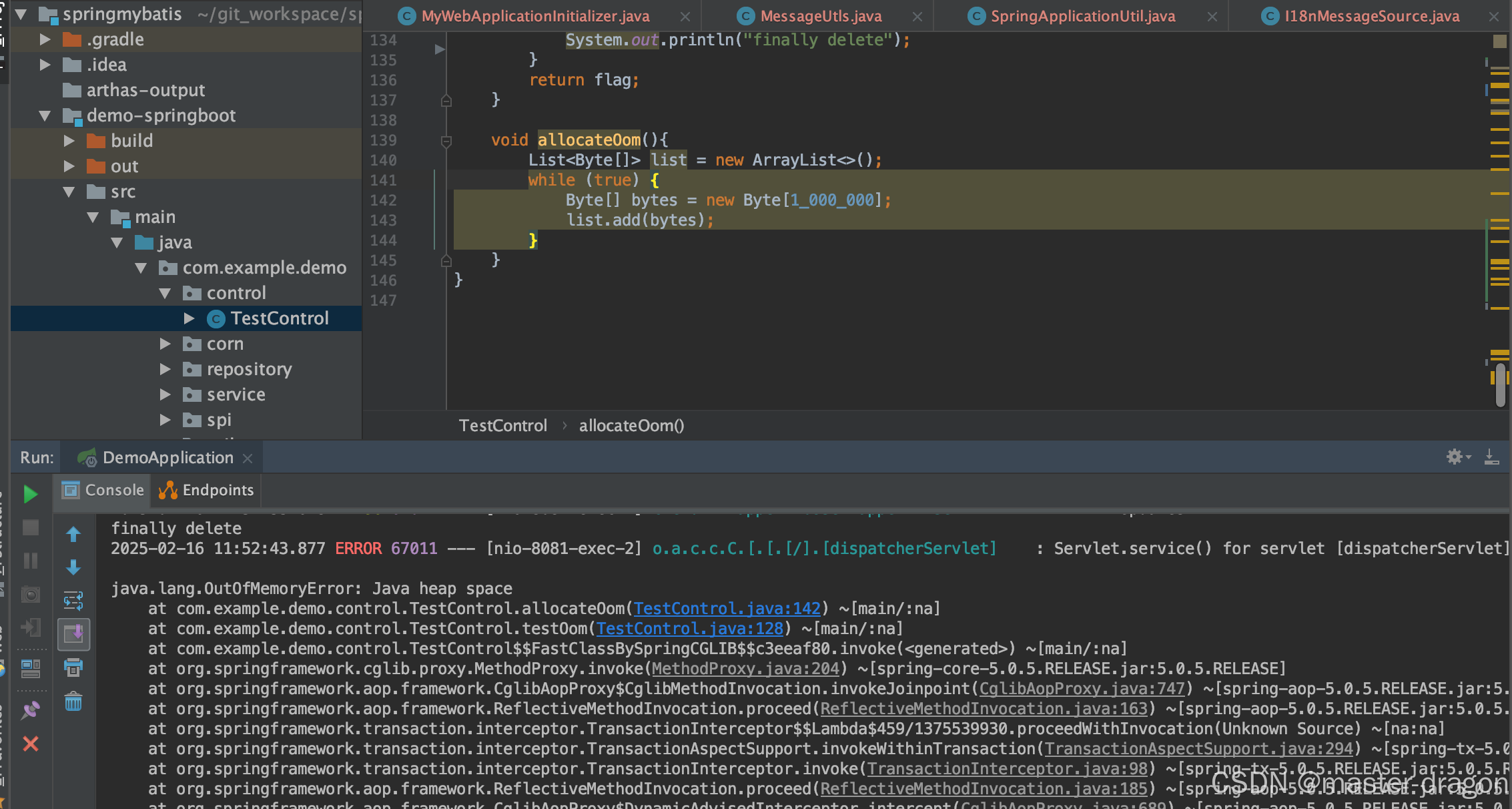Click the editor vertical scrollbar thumb
The height and width of the screenshot is (809, 1512).
[1500, 384]
